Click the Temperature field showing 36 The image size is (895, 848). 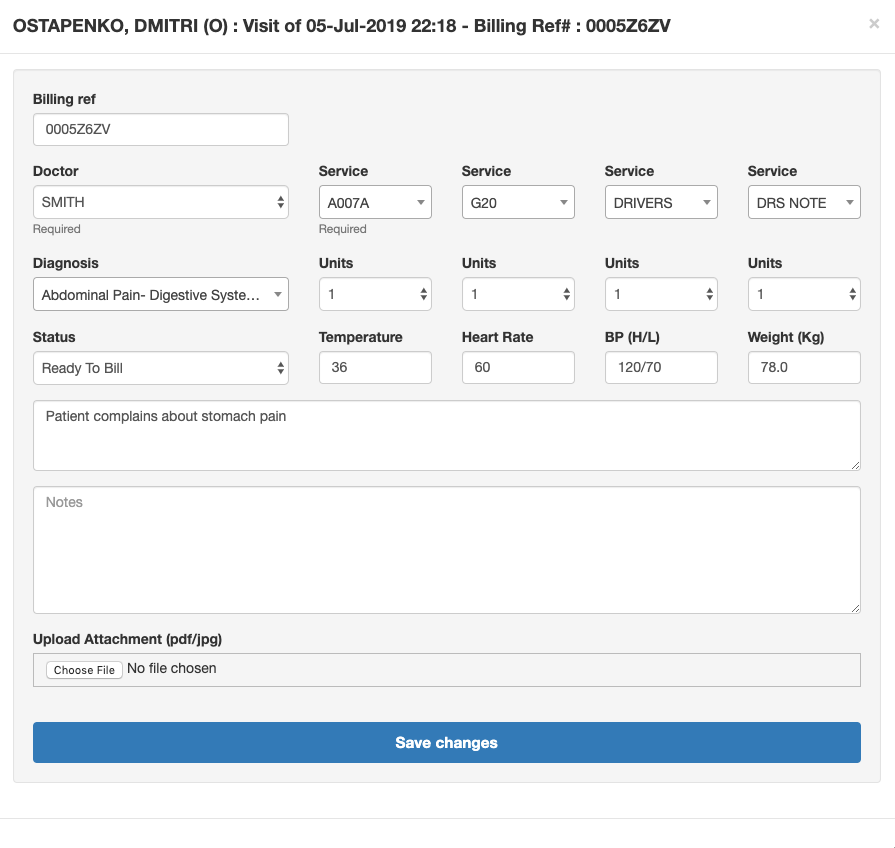click(x=375, y=368)
